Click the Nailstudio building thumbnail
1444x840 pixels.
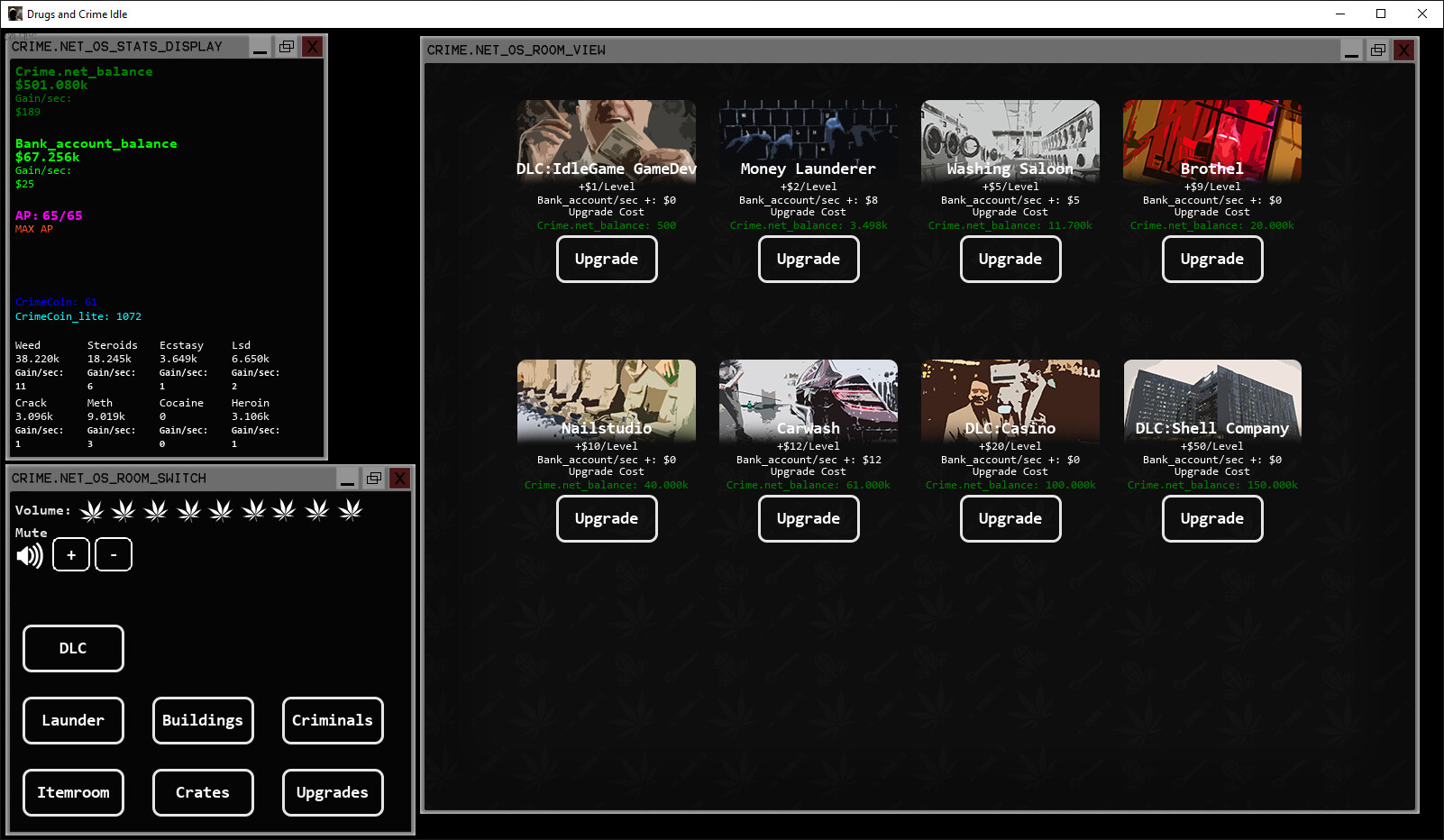click(x=606, y=399)
